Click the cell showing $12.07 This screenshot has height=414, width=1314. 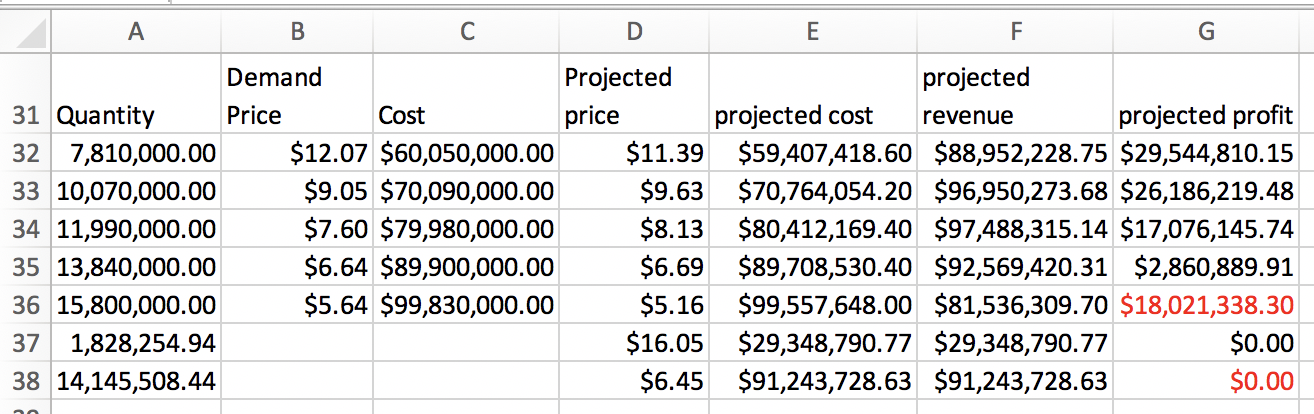(296, 154)
